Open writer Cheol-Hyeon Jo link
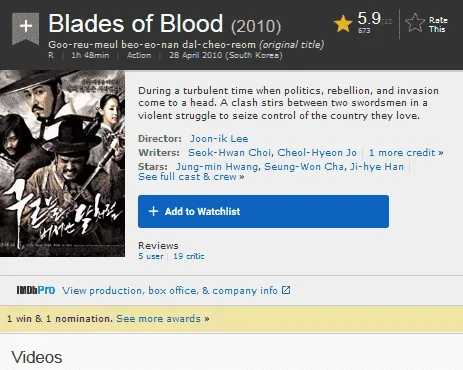Image resolution: width=463 pixels, height=370 pixels. (x=317, y=153)
